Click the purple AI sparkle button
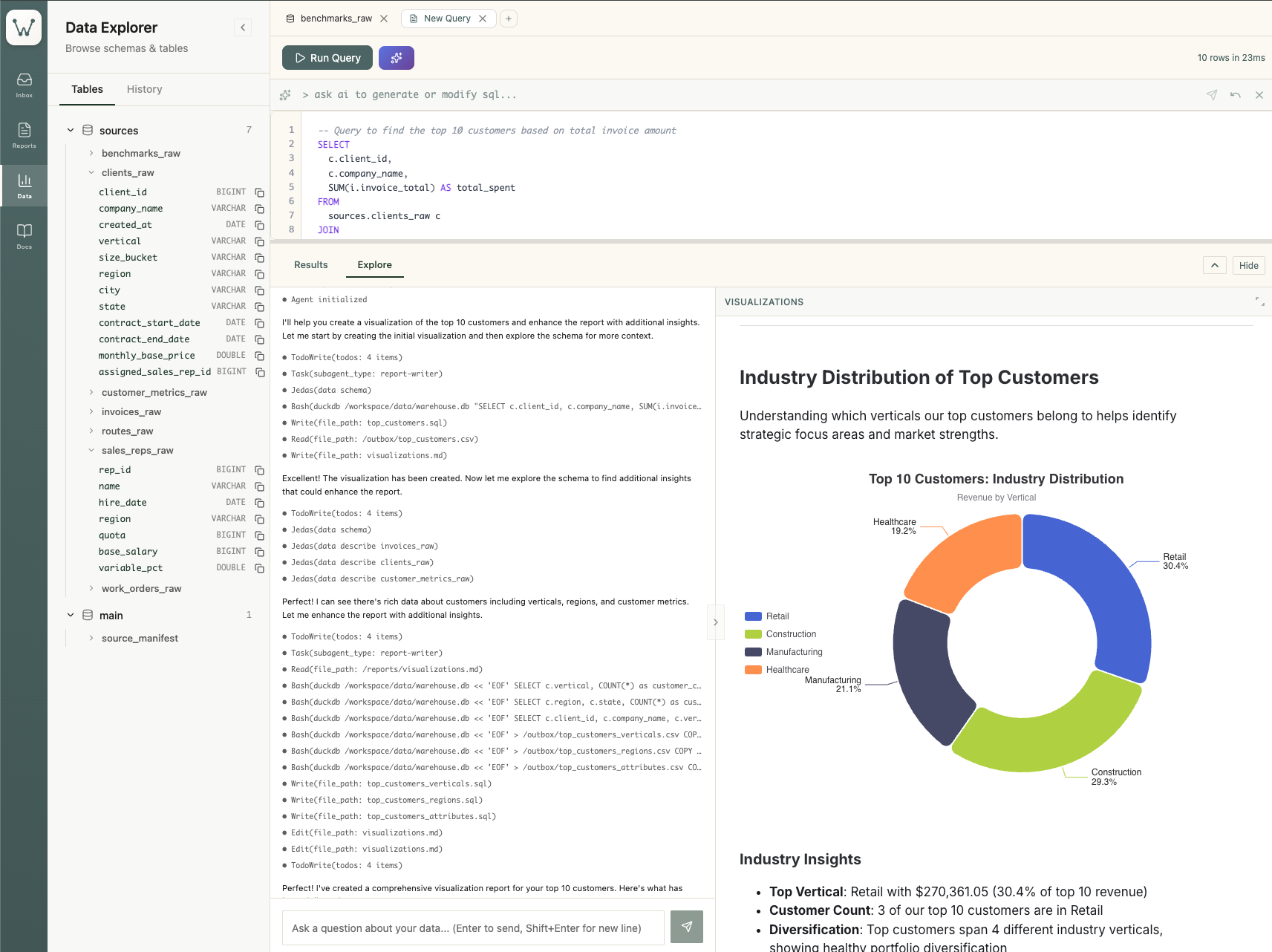This screenshot has width=1272, height=952. [x=396, y=58]
